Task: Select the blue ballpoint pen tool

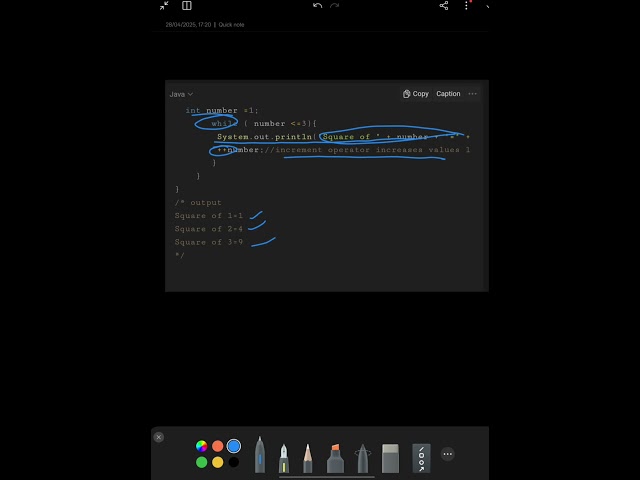Action: coord(260,455)
